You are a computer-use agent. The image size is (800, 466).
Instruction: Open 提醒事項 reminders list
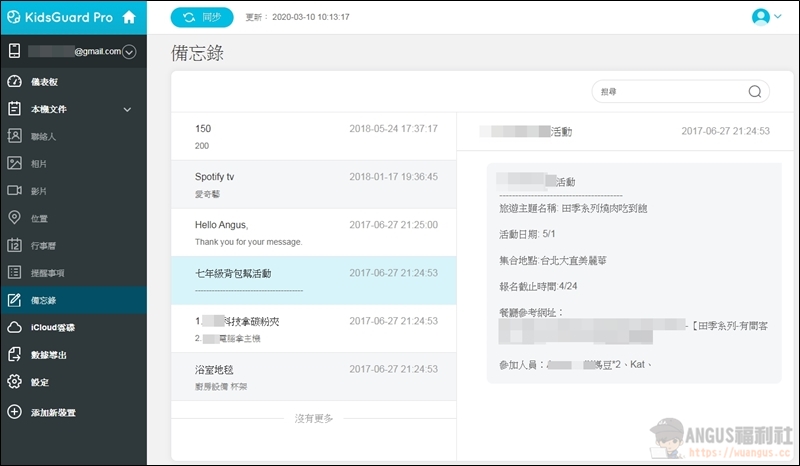click(x=46, y=272)
